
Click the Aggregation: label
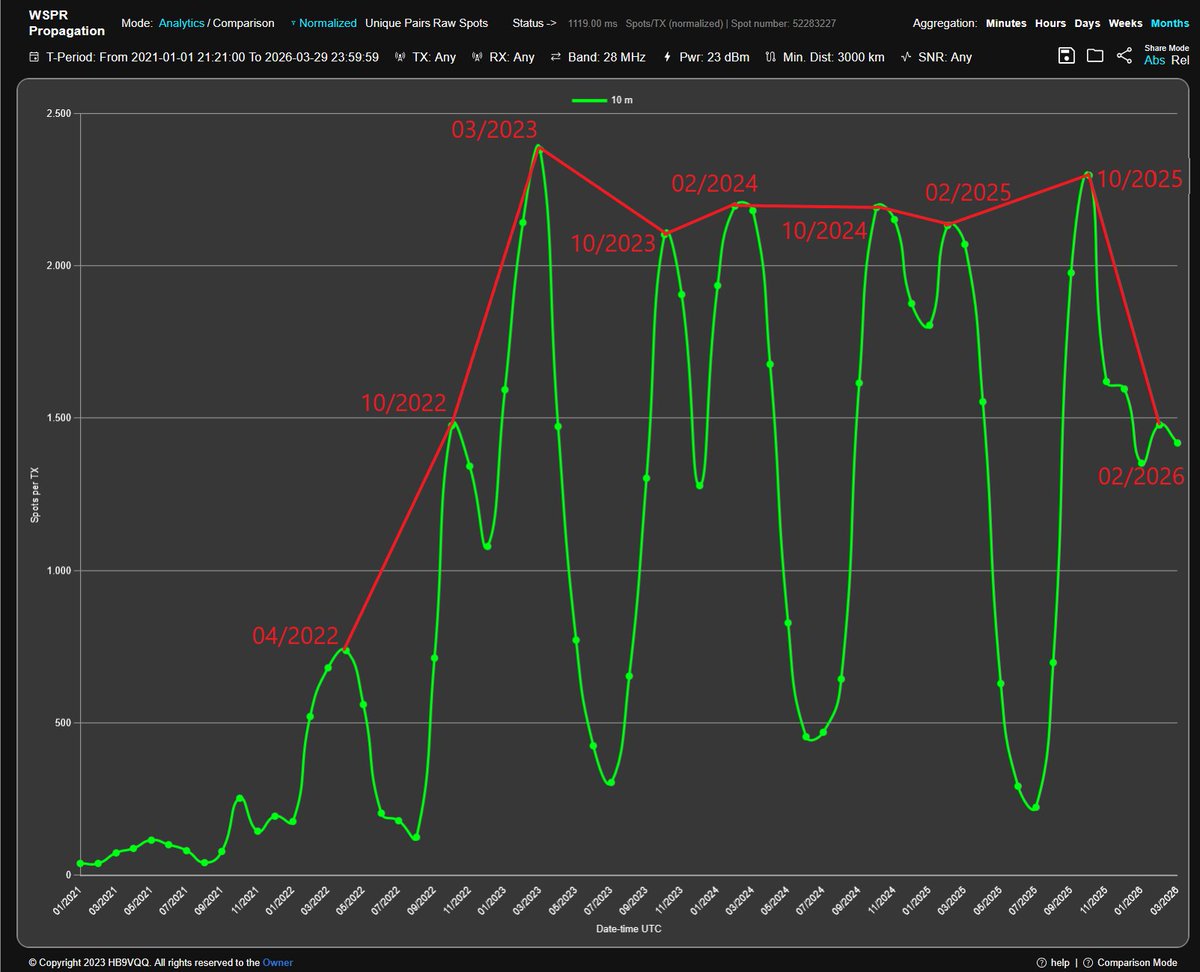[x=946, y=22]
